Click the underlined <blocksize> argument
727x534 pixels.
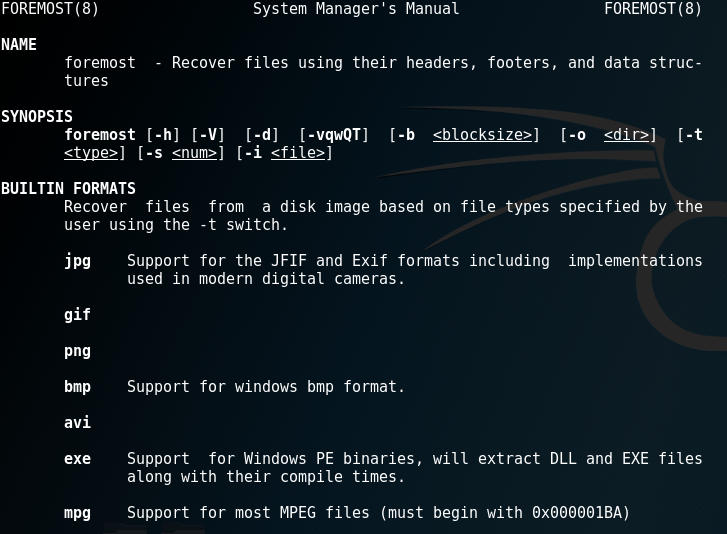click(x=482, y=135)
